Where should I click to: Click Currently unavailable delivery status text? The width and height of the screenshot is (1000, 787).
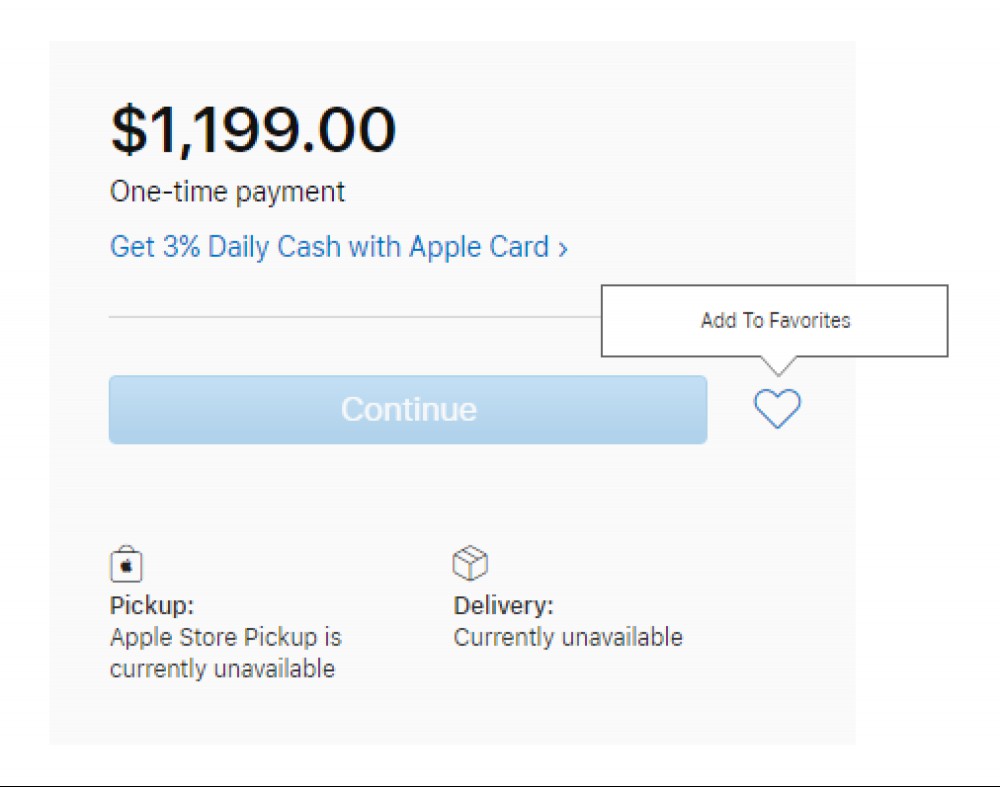pyautogui.click(x=568, y=637)
